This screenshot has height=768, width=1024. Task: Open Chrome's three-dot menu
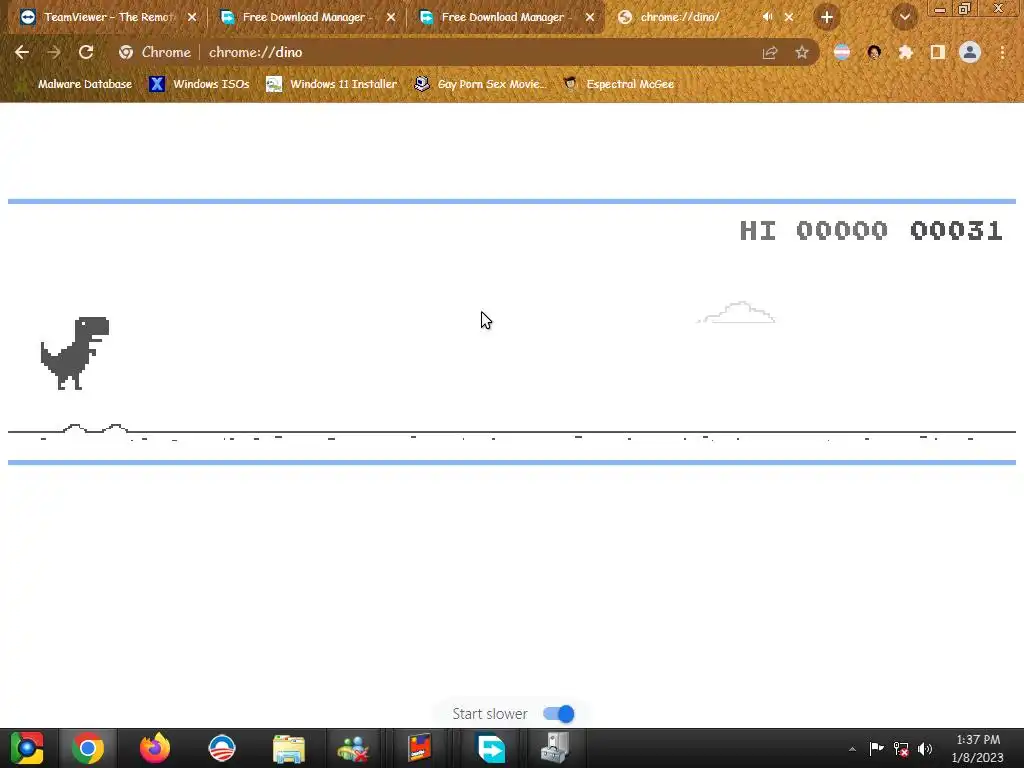click(1002, 52)
